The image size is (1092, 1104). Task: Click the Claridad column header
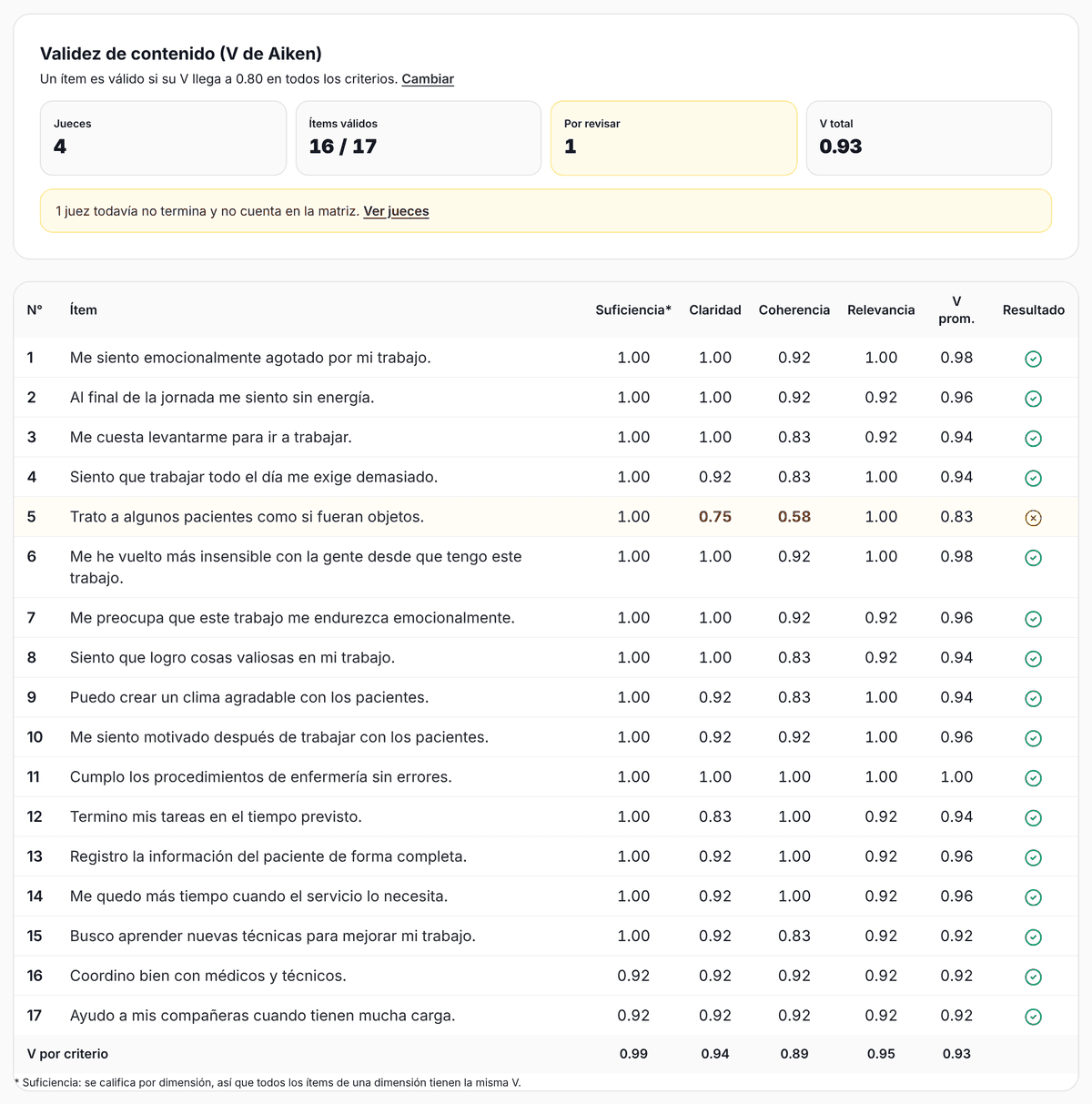(715, 310)
